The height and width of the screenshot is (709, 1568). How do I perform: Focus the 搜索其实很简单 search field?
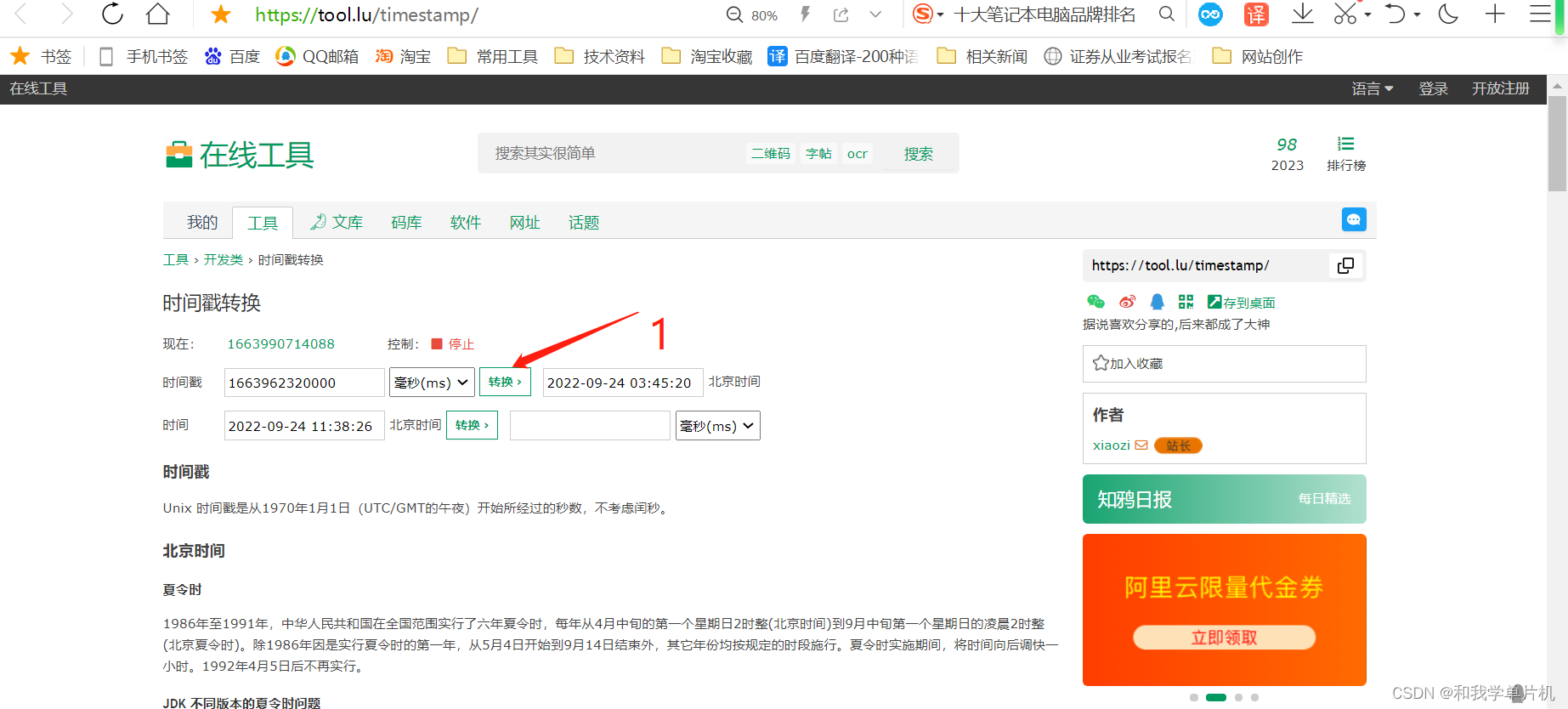[x=614, y=153]
